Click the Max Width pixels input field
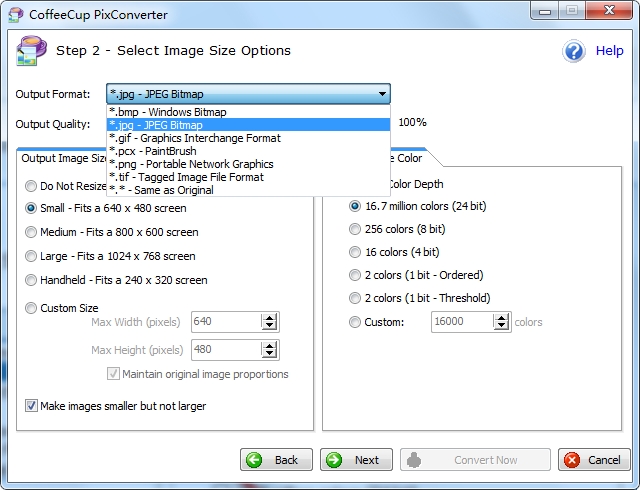The width and height of the screenshot is (640, 490). point(225,322)
